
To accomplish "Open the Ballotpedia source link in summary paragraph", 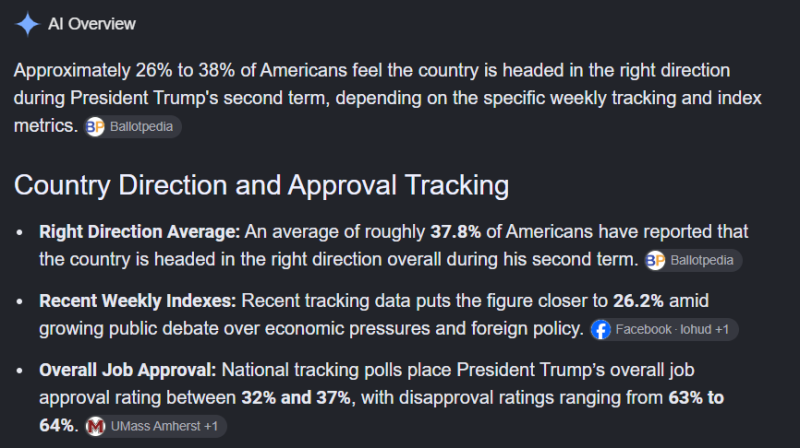I will [x=132, y=127].
